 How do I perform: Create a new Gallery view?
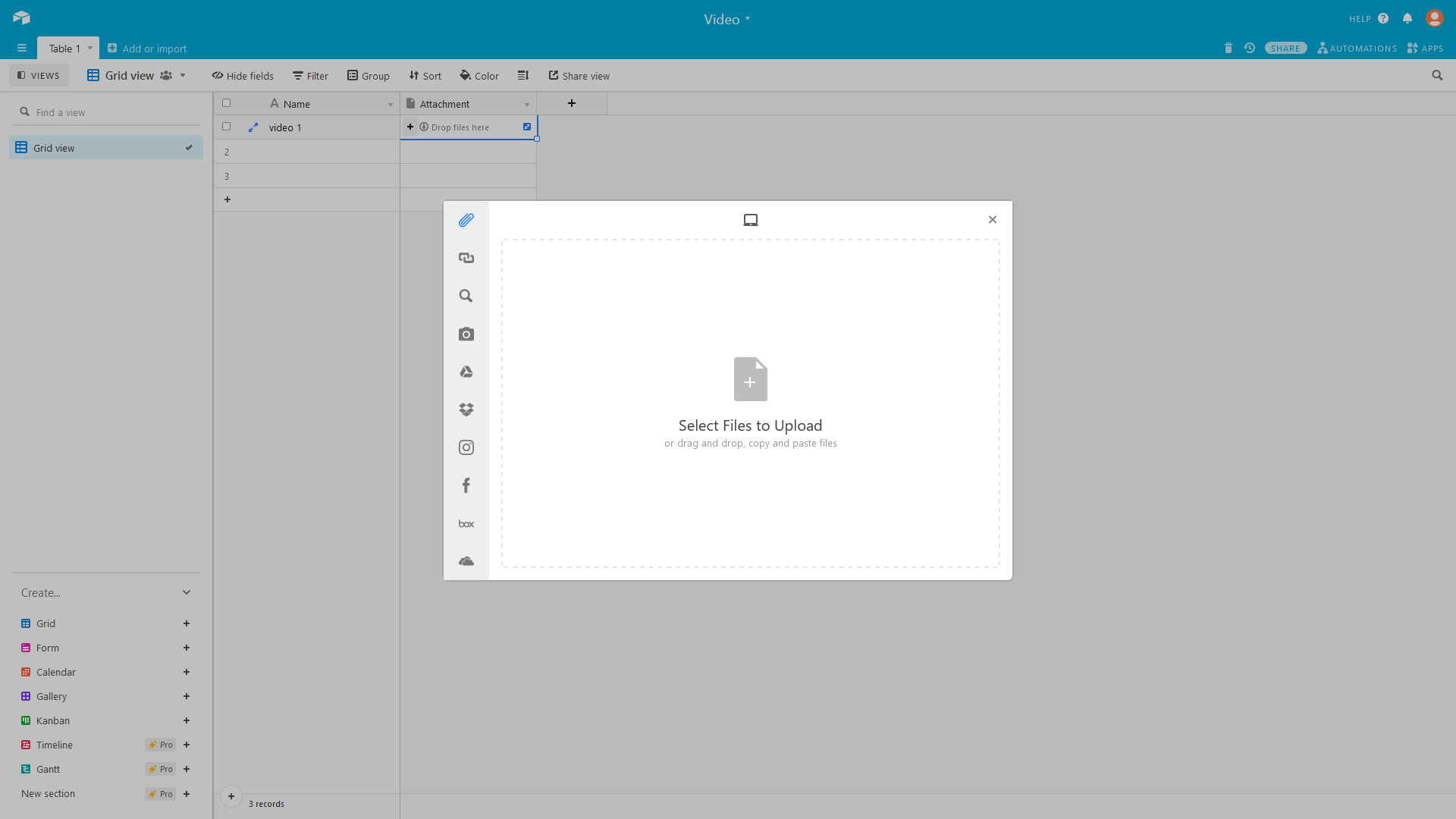(x=106, y=696)
